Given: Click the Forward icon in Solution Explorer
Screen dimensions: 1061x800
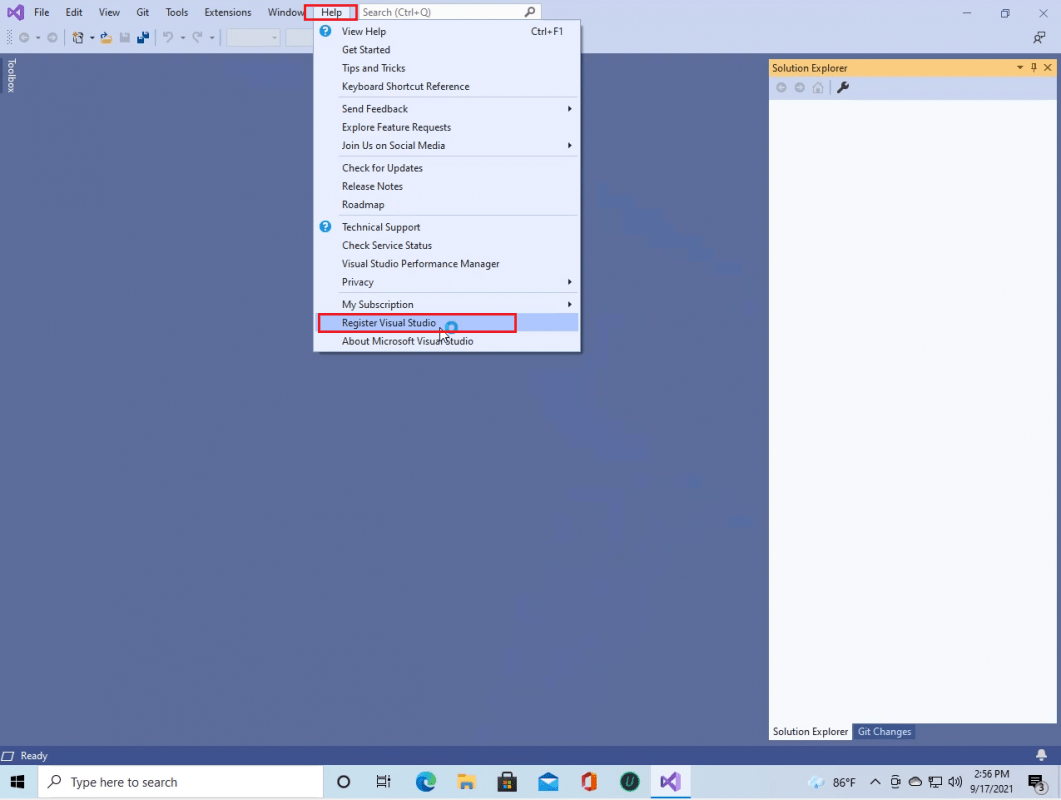Looking at the screenshot, I should 799,87.
